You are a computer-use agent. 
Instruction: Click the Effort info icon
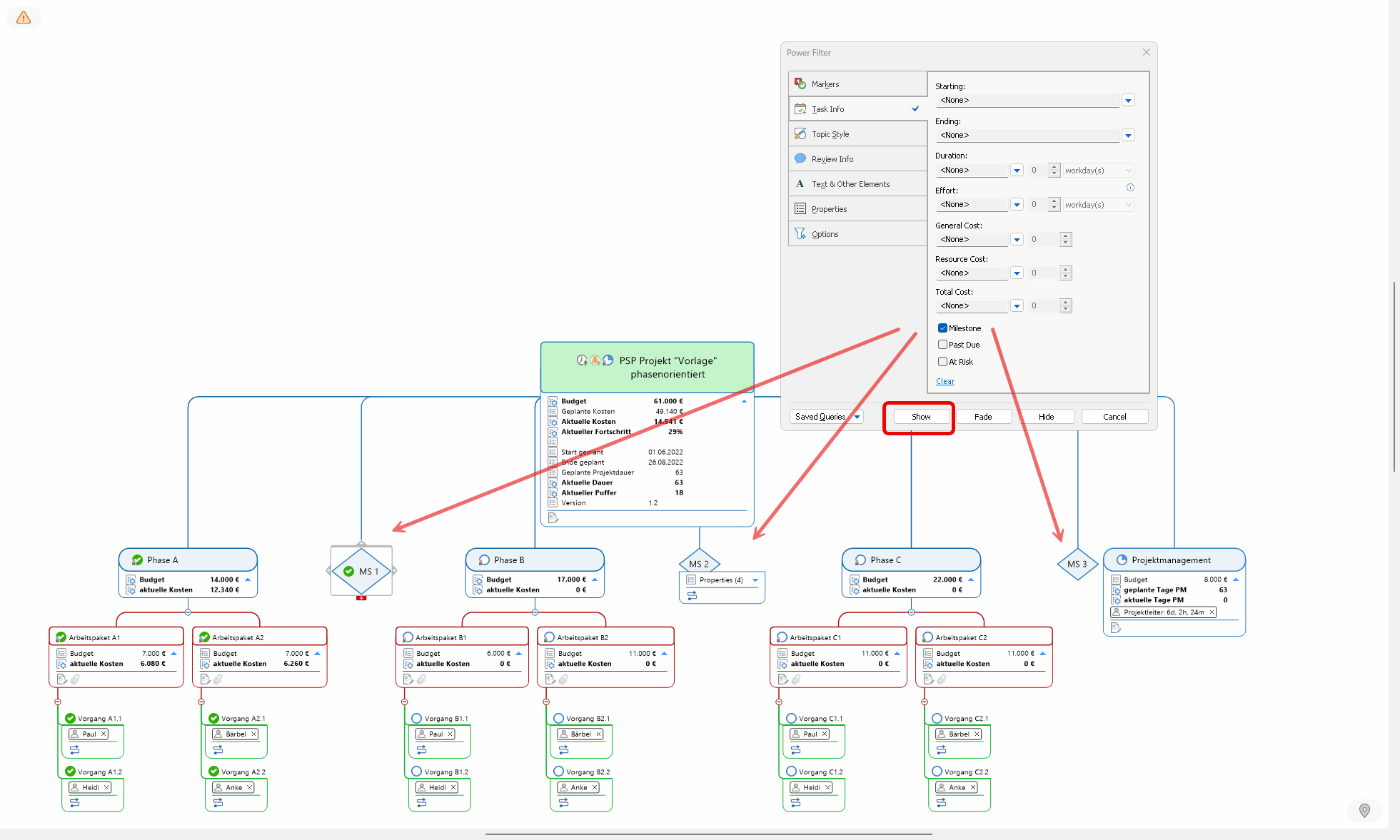1130,188
